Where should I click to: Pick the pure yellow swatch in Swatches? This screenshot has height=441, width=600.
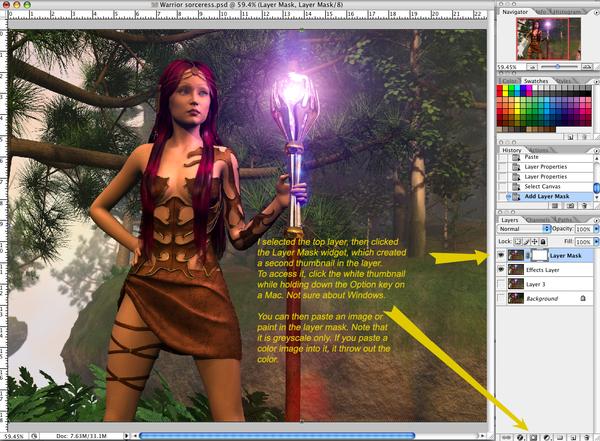pyautogui.click(x=505, y=88)
